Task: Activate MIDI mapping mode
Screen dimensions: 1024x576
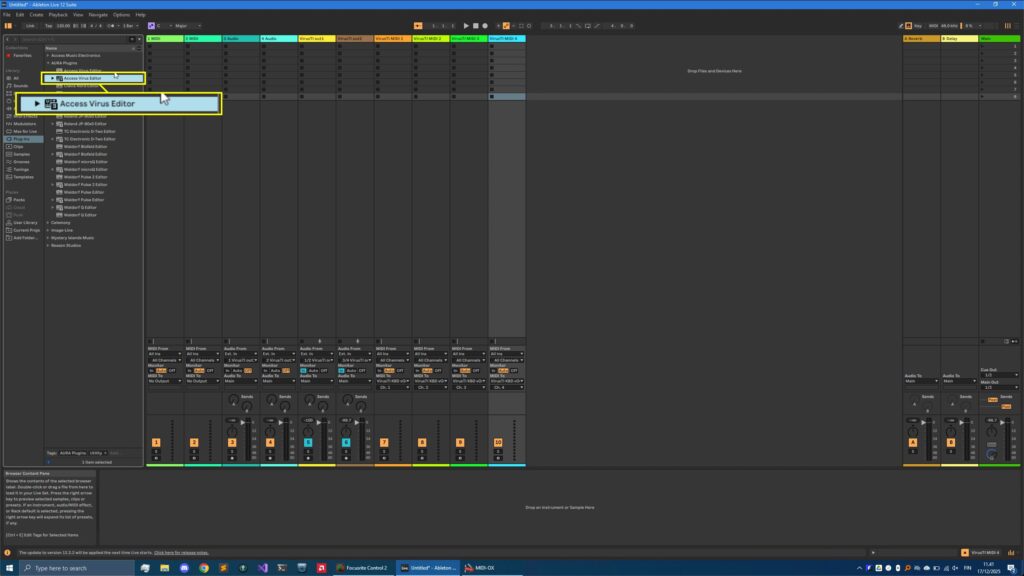Action: tap(932, 25)
